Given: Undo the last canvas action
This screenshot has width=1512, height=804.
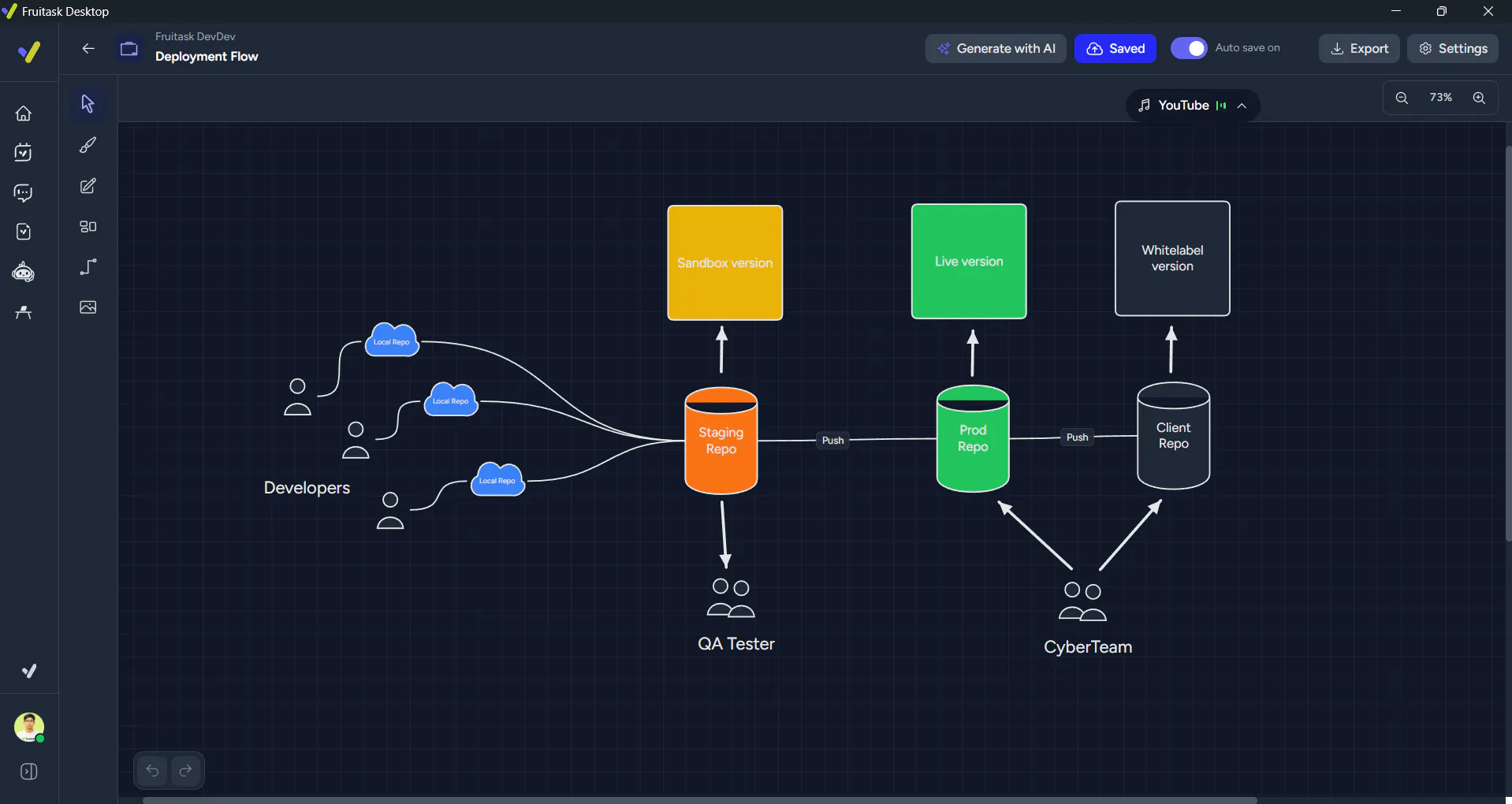Looking at the screenshot, I should coord(153,771).
